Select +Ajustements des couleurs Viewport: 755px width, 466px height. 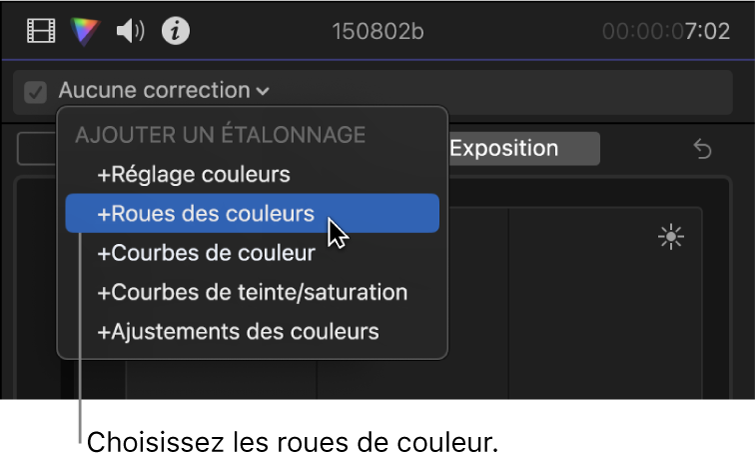click(238, 331)
